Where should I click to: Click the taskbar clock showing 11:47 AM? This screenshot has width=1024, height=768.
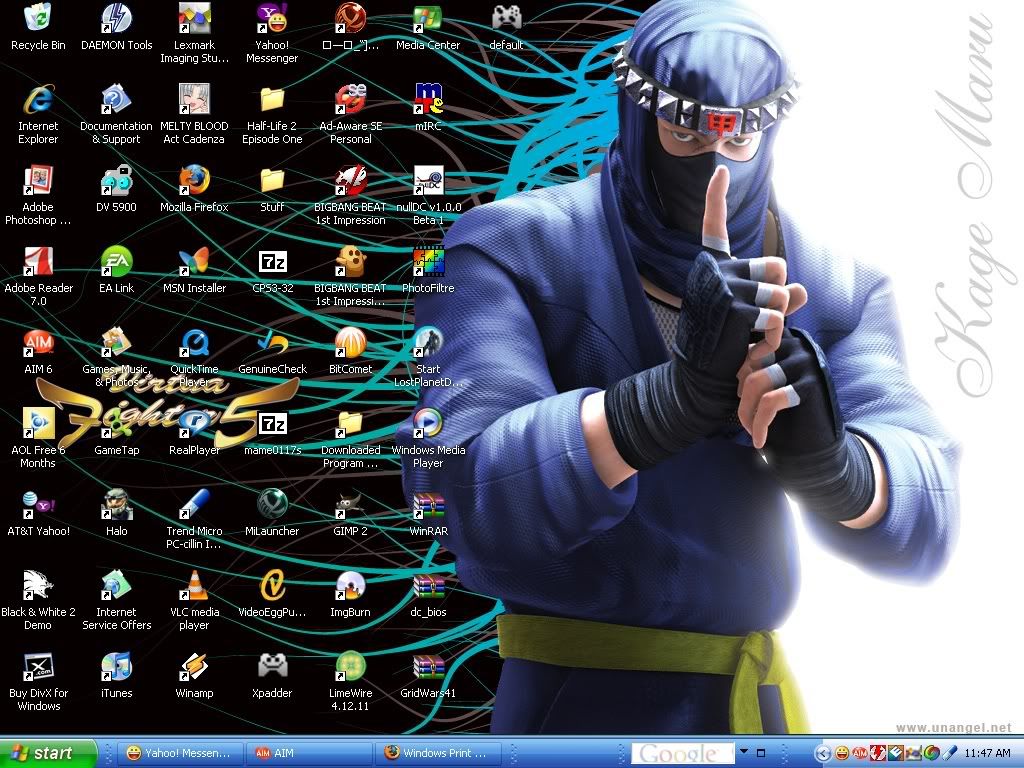pyautogui.click(x=987, y=753)
